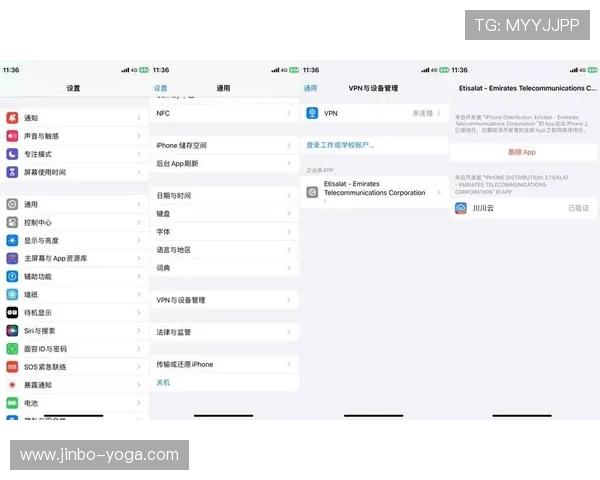Tap the 通知 notifications bell icon
Viewport: 600px width, 480px height.
pyautogui.click(x=12, y=118)
